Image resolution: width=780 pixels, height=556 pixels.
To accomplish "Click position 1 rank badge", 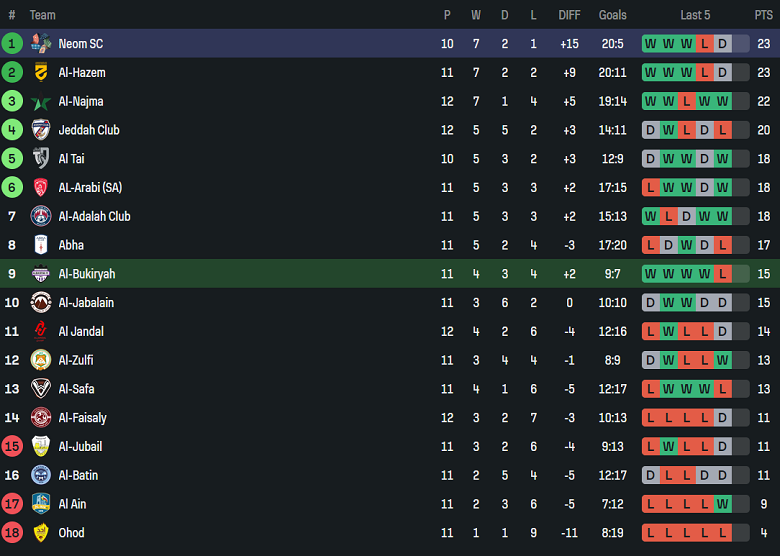I will (12, 44).
